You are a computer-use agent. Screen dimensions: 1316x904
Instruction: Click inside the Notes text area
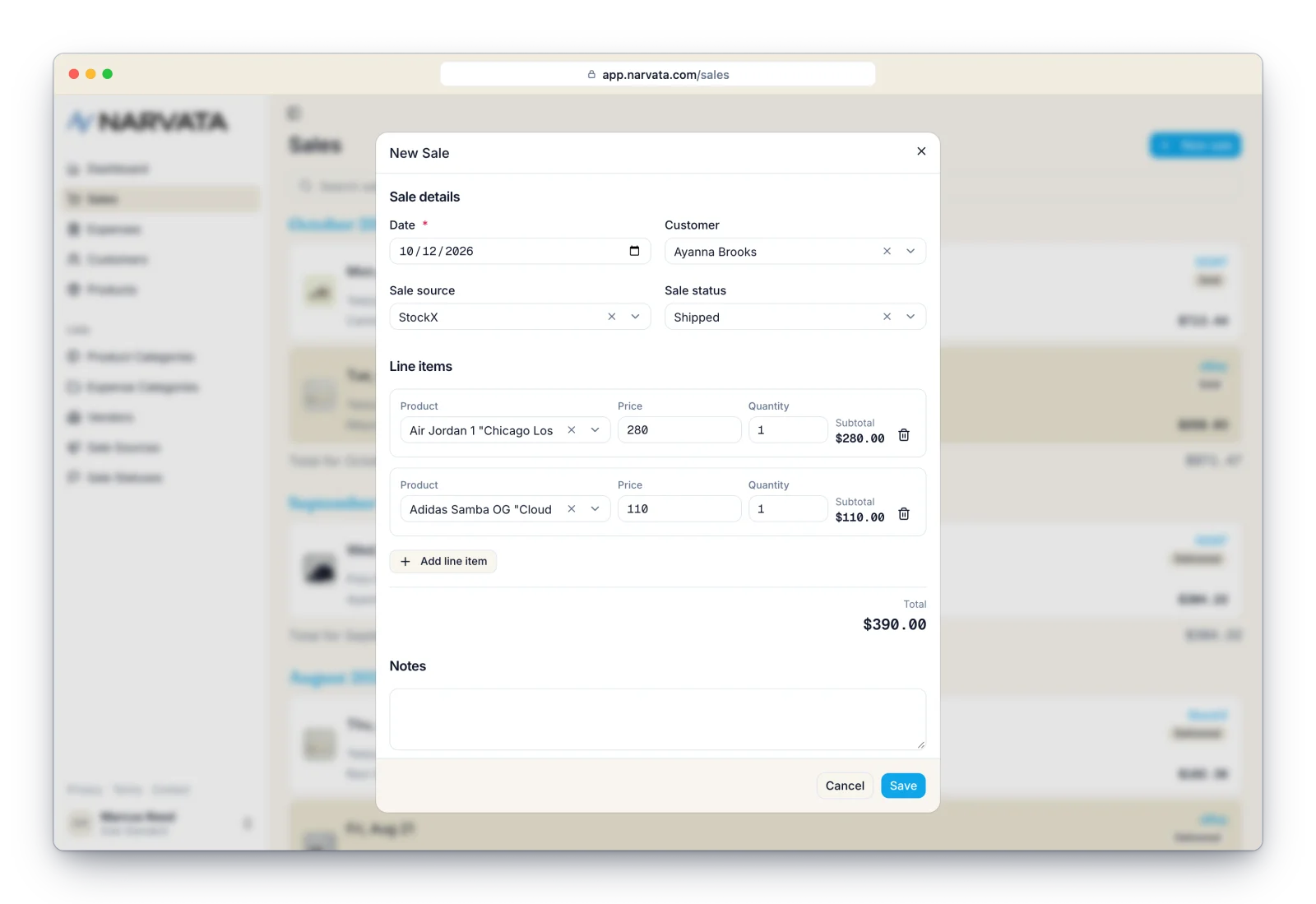coord(657,719)
